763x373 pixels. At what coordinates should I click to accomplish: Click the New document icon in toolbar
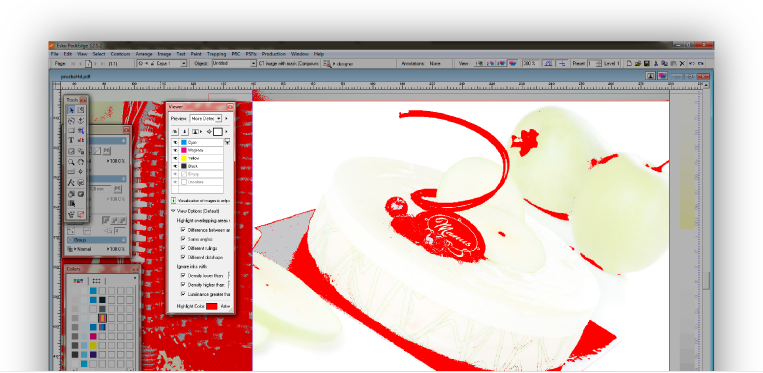tap(629, 63)
